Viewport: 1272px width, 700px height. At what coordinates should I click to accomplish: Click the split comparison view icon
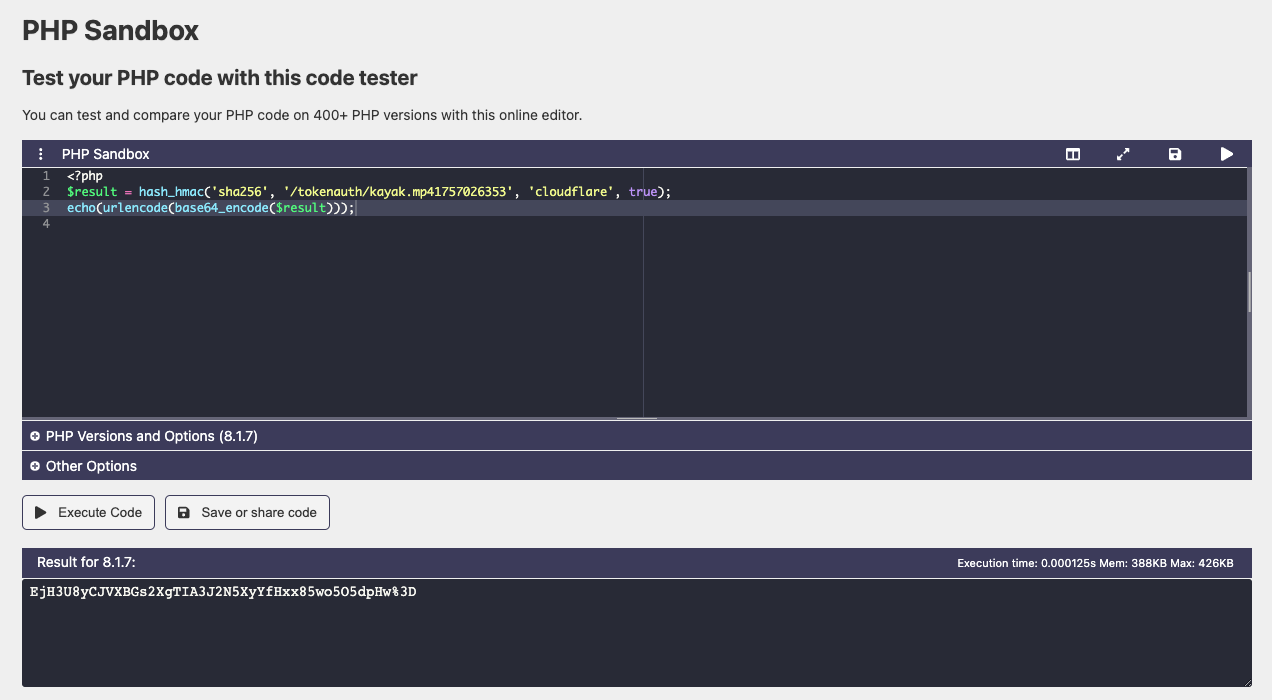point(1072,154)
